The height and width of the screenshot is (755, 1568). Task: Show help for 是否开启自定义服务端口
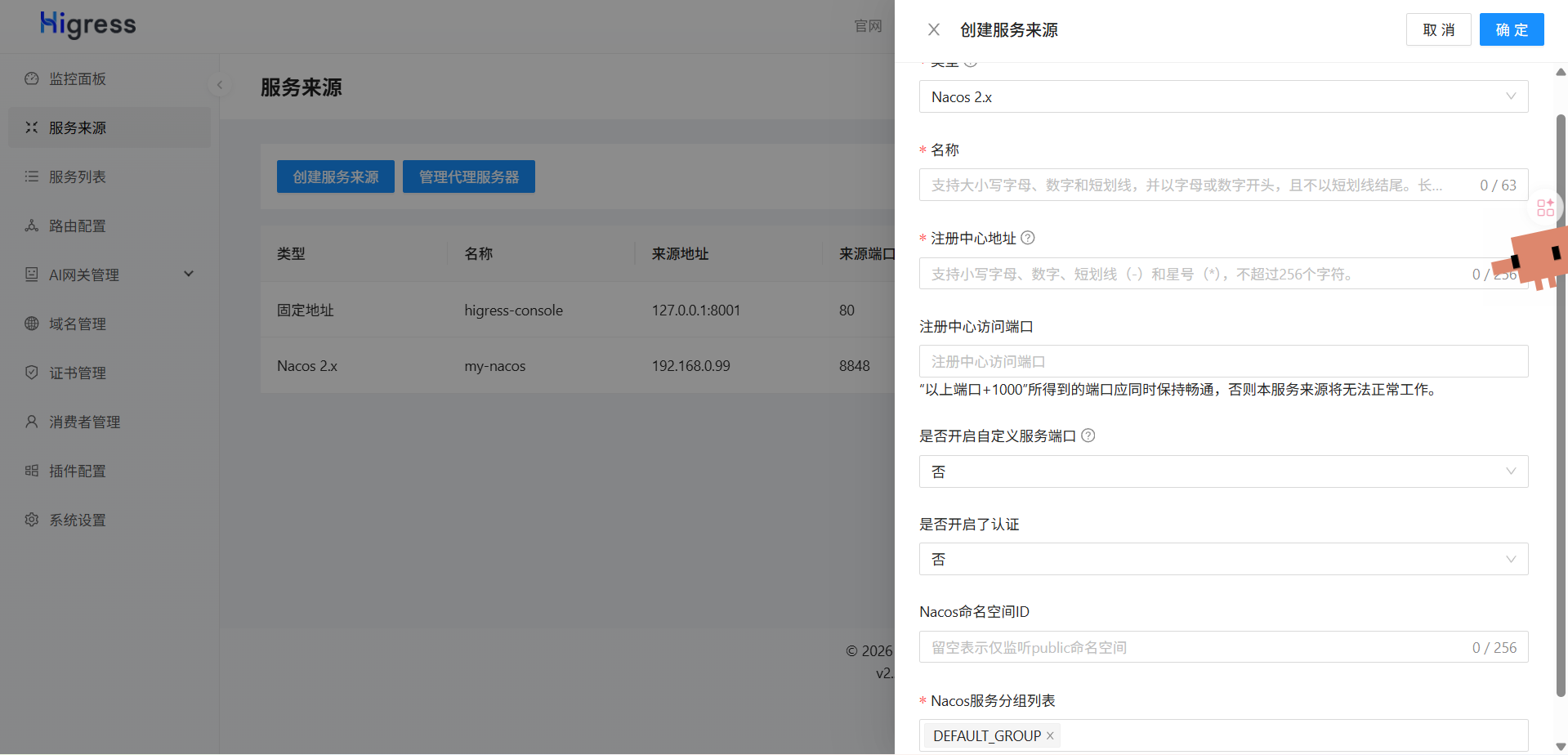click(x=1088, y=436)
